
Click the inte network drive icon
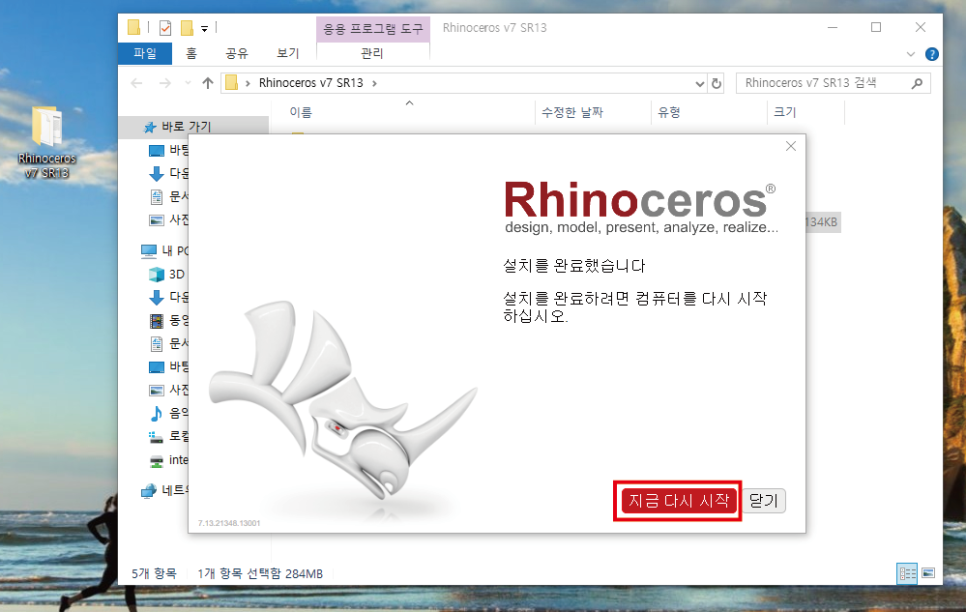(x=156, y=460)
